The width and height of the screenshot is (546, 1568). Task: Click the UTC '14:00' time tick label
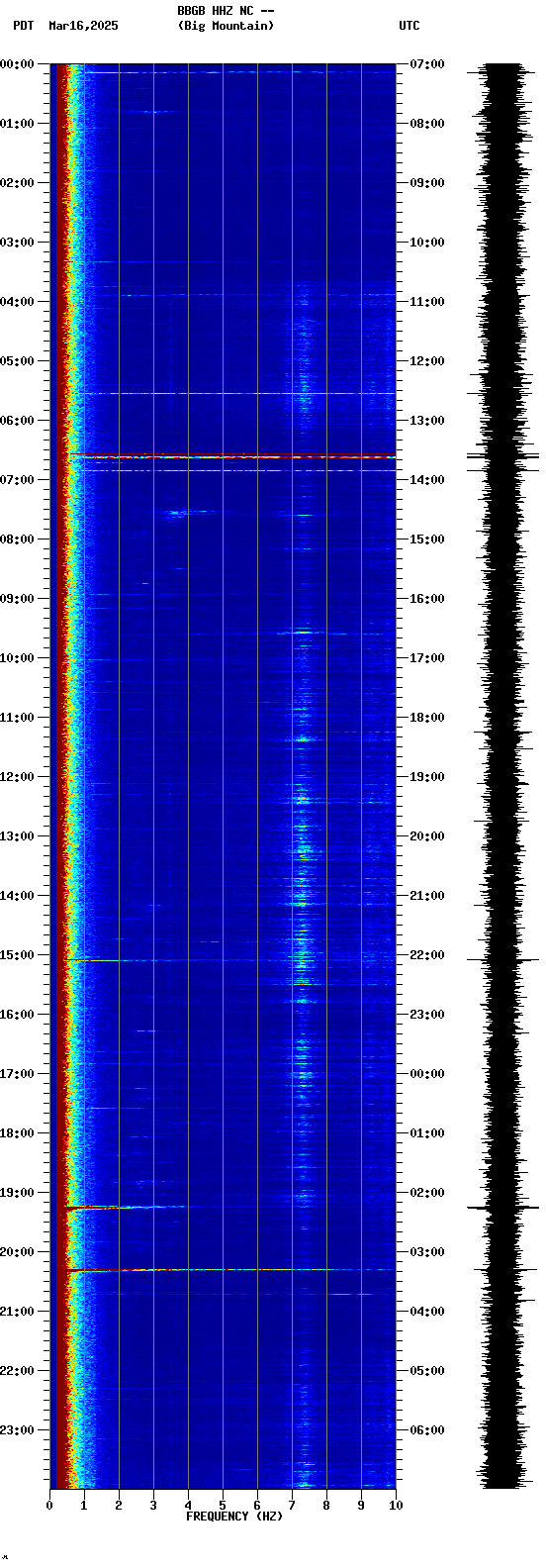click(426, 480)
